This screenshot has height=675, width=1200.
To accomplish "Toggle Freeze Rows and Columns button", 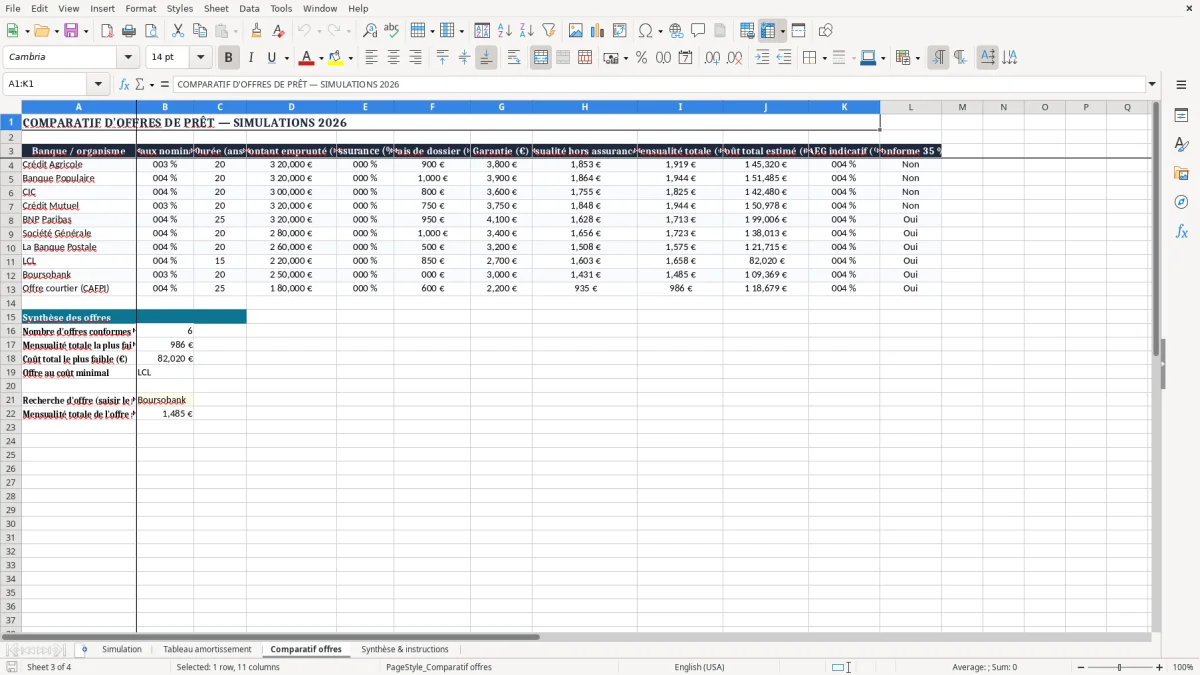I will [768, 31].
